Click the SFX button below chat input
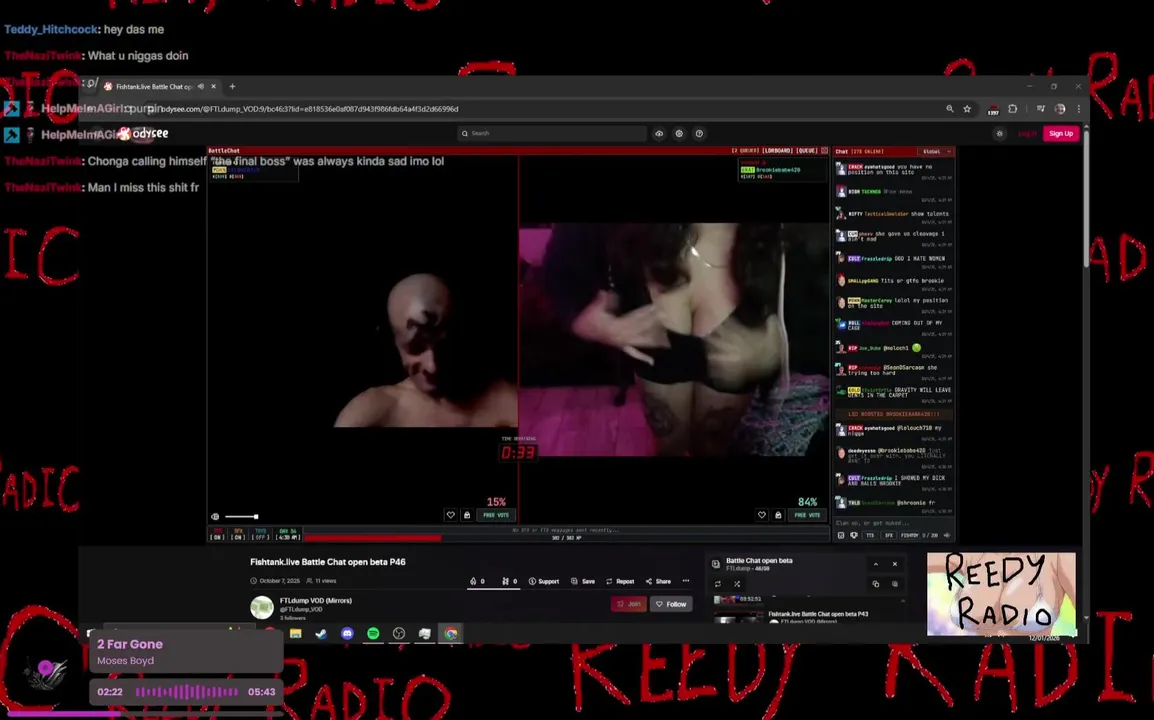Viewport: 1154px width, 720px height. 889,536
